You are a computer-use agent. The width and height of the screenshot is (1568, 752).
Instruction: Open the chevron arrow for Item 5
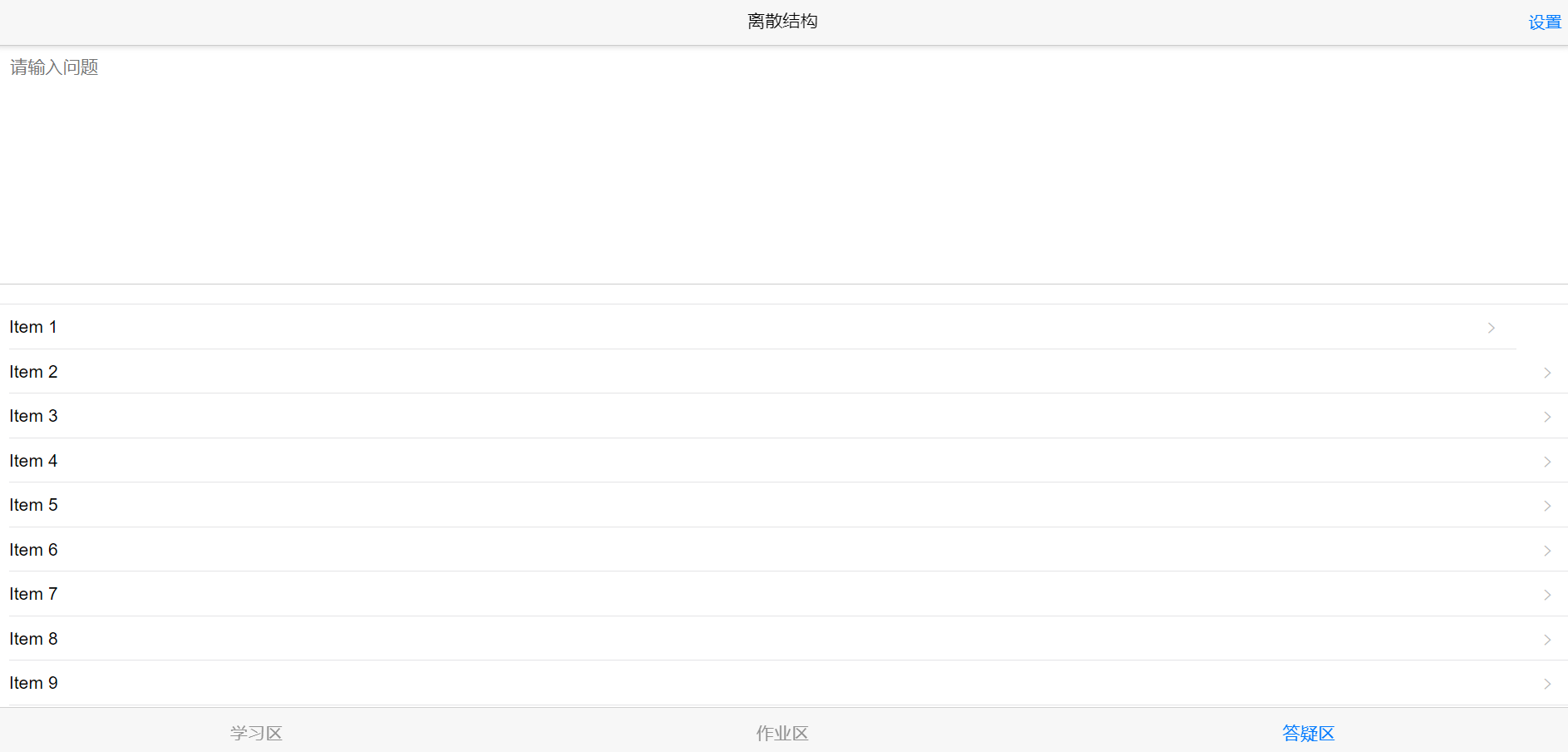pyautogui.click(x=1547, y=506)
